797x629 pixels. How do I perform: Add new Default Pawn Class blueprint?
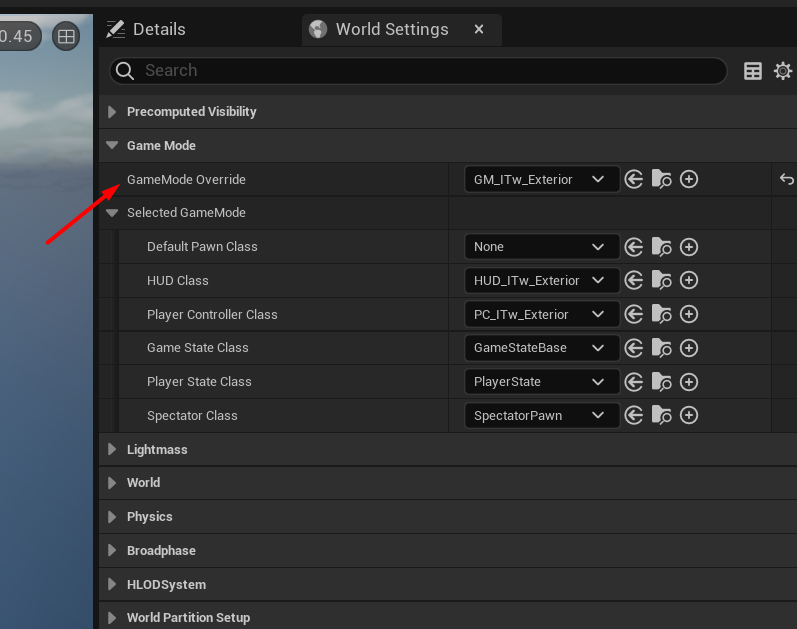[x=689, y=247]
